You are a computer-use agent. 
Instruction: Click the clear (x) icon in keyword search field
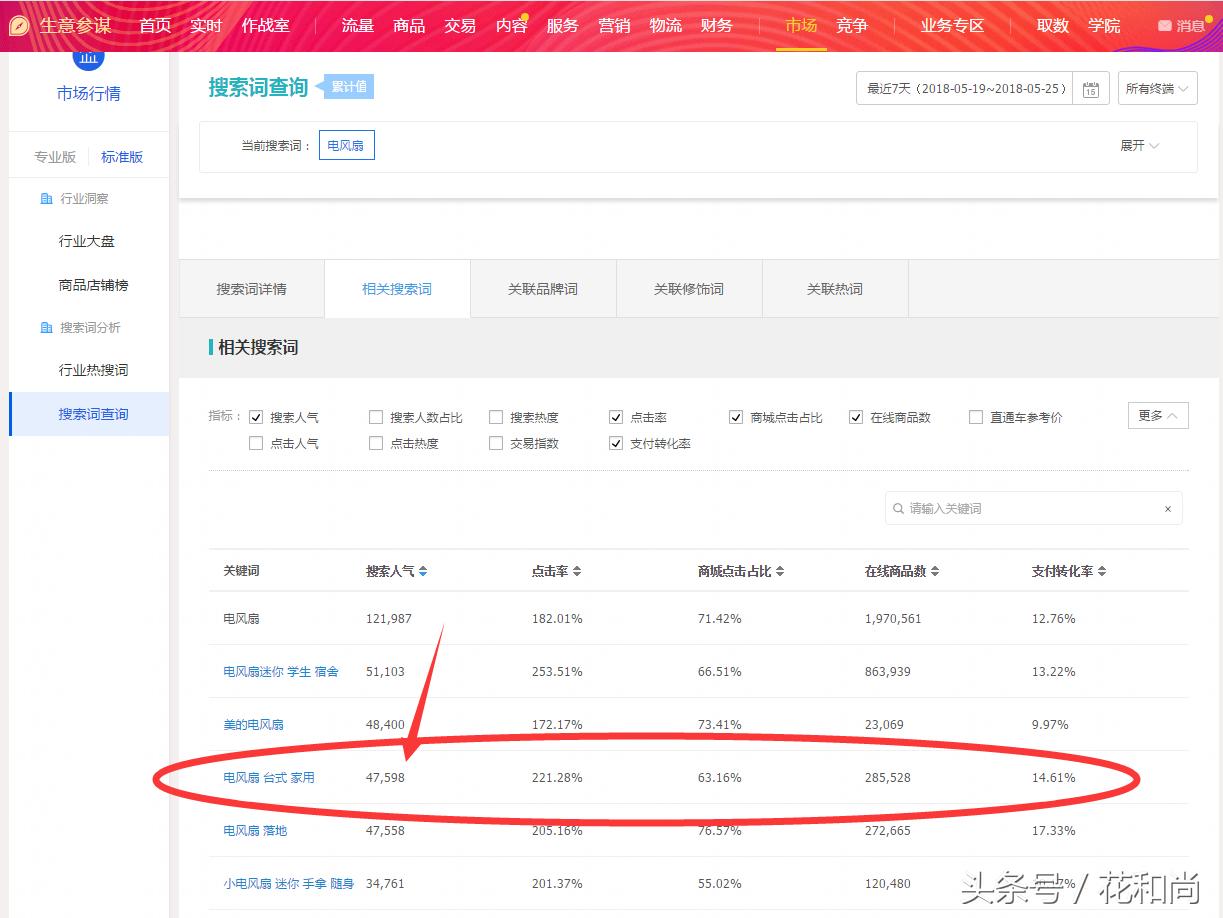[1167, 508]
